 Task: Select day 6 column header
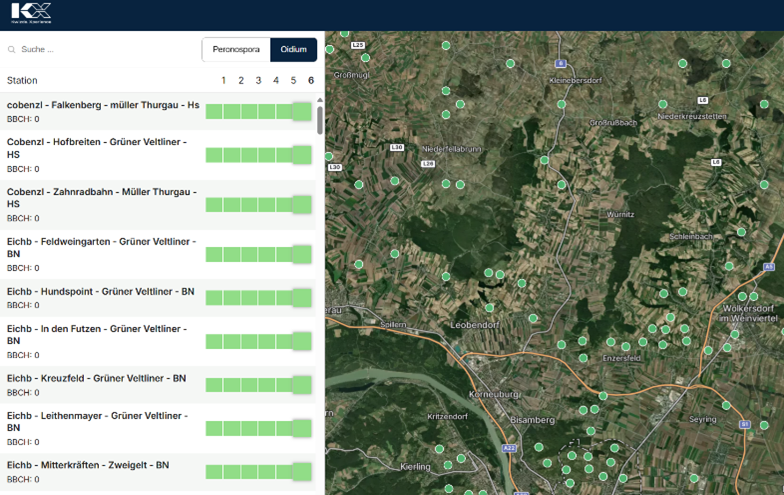311,80
